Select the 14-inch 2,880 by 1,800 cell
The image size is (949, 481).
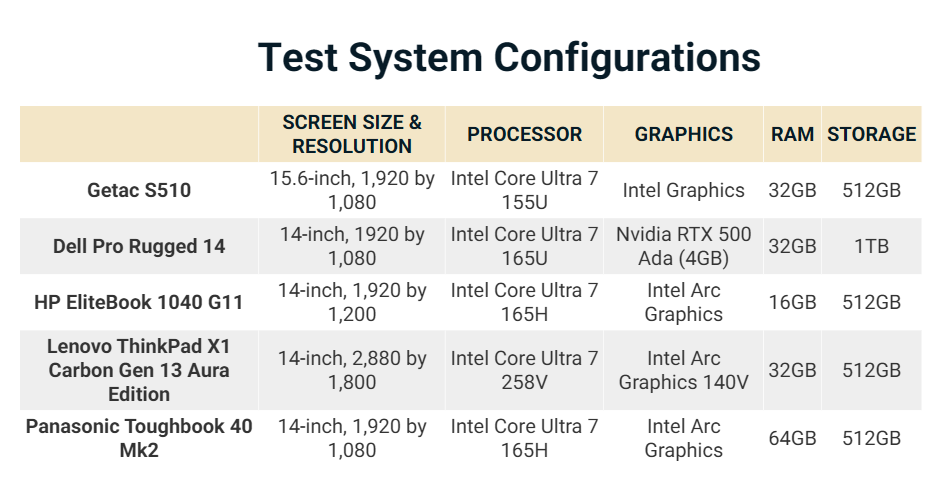[352, 370]
